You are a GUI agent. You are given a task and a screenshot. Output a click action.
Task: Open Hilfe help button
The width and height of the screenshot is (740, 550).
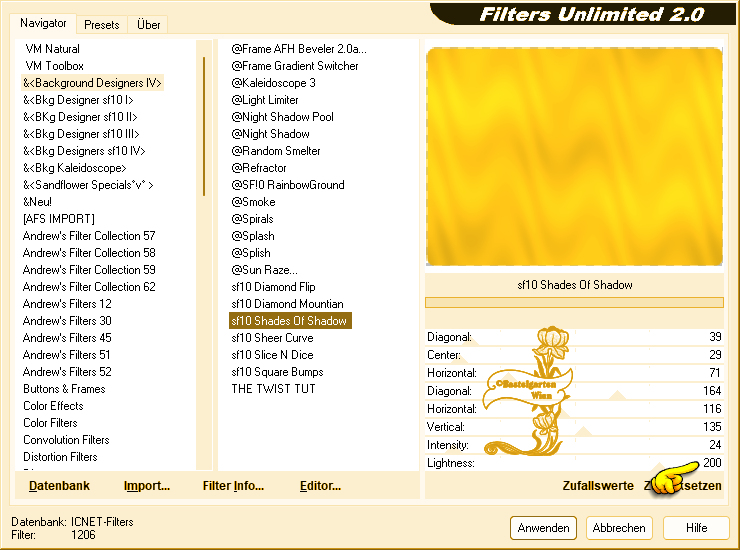coord(696,527)
